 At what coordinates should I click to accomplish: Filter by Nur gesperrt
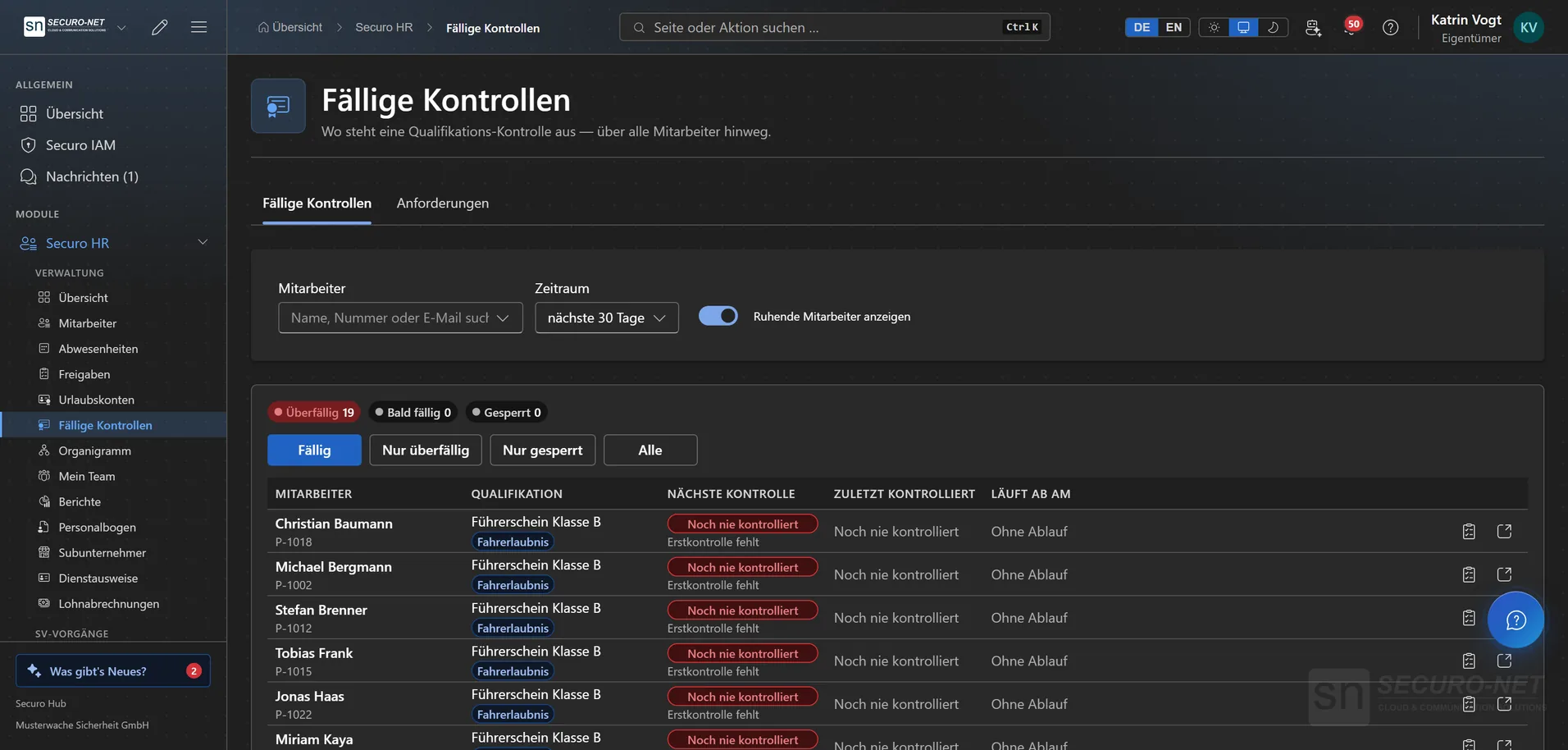coord(543,450)
